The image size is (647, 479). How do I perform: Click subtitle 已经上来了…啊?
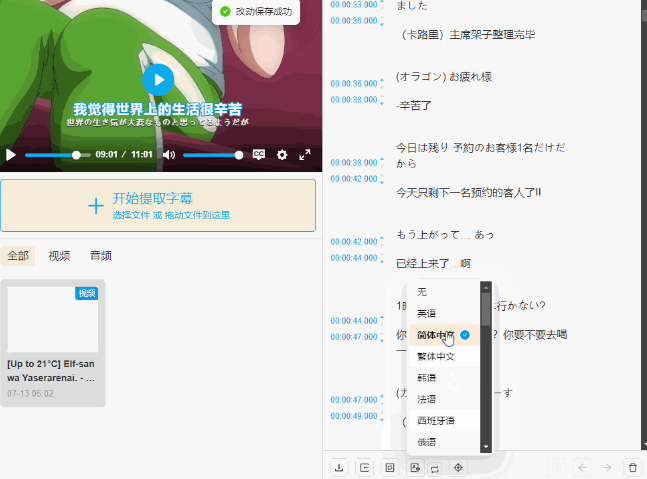click(x=433, y=264)
